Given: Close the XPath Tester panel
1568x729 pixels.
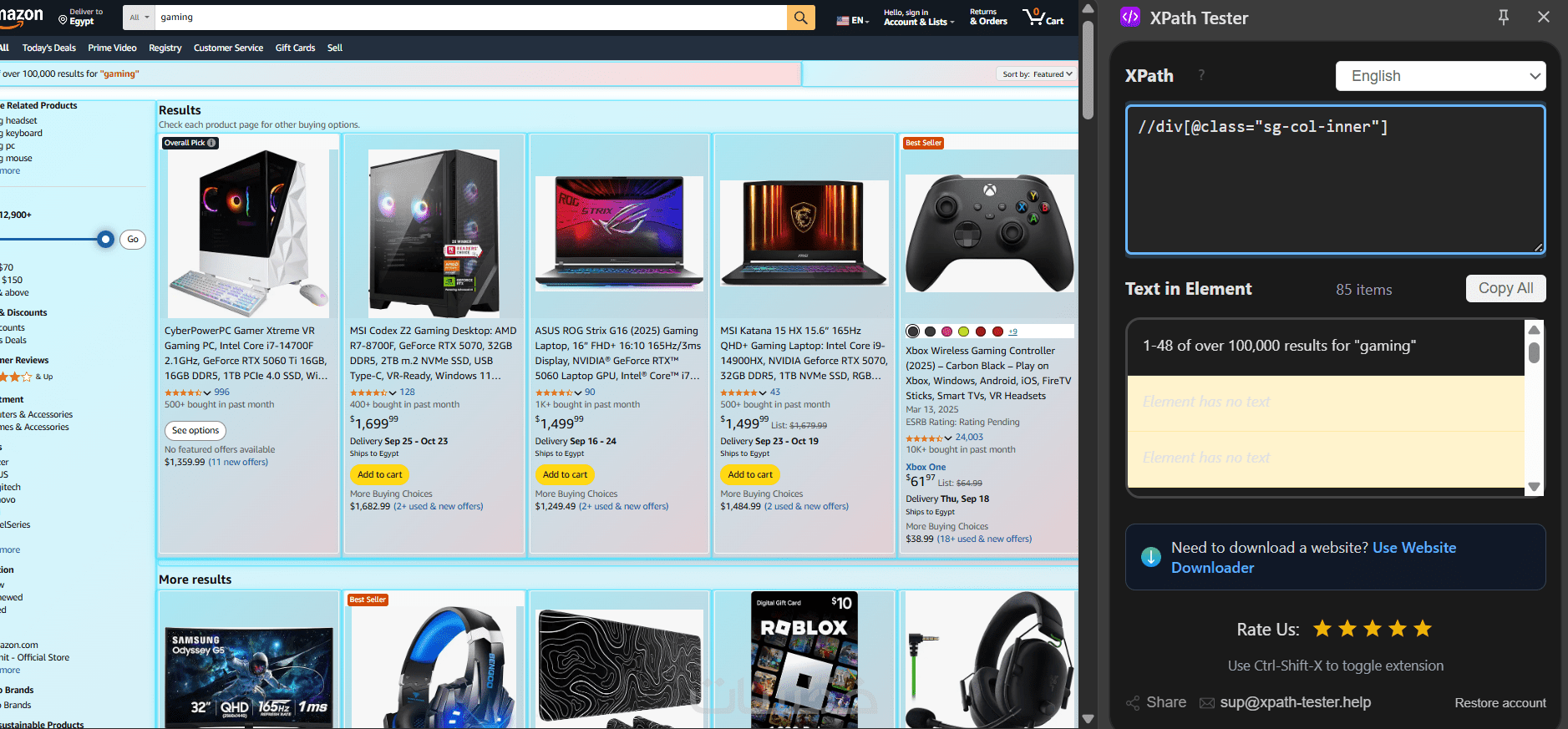Looking at the screenshot, I should point(1544,18).
